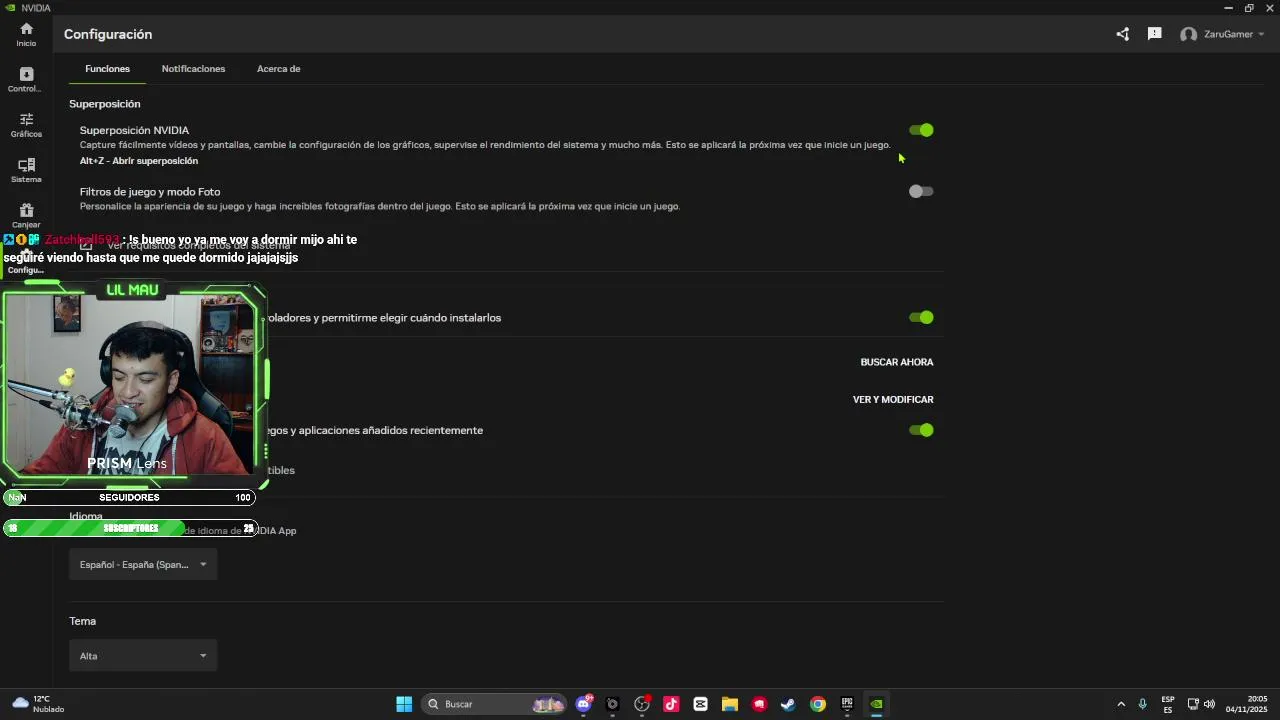The height and width of the screenshot is (720, 1280).
Task: Click the share icon in the header
Action: tap(1123, 34)
